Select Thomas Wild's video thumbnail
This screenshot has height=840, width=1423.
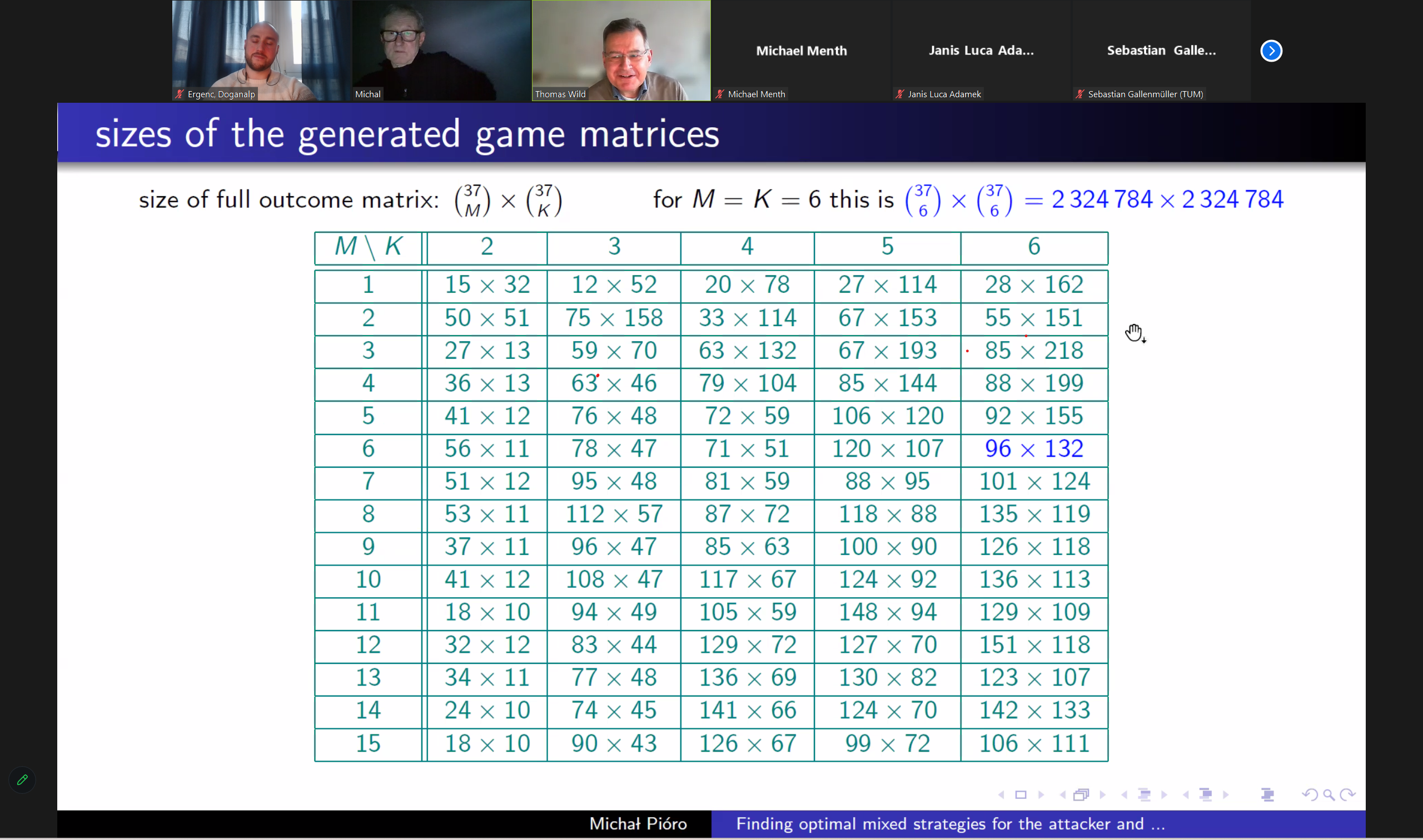tap(621, 51)
